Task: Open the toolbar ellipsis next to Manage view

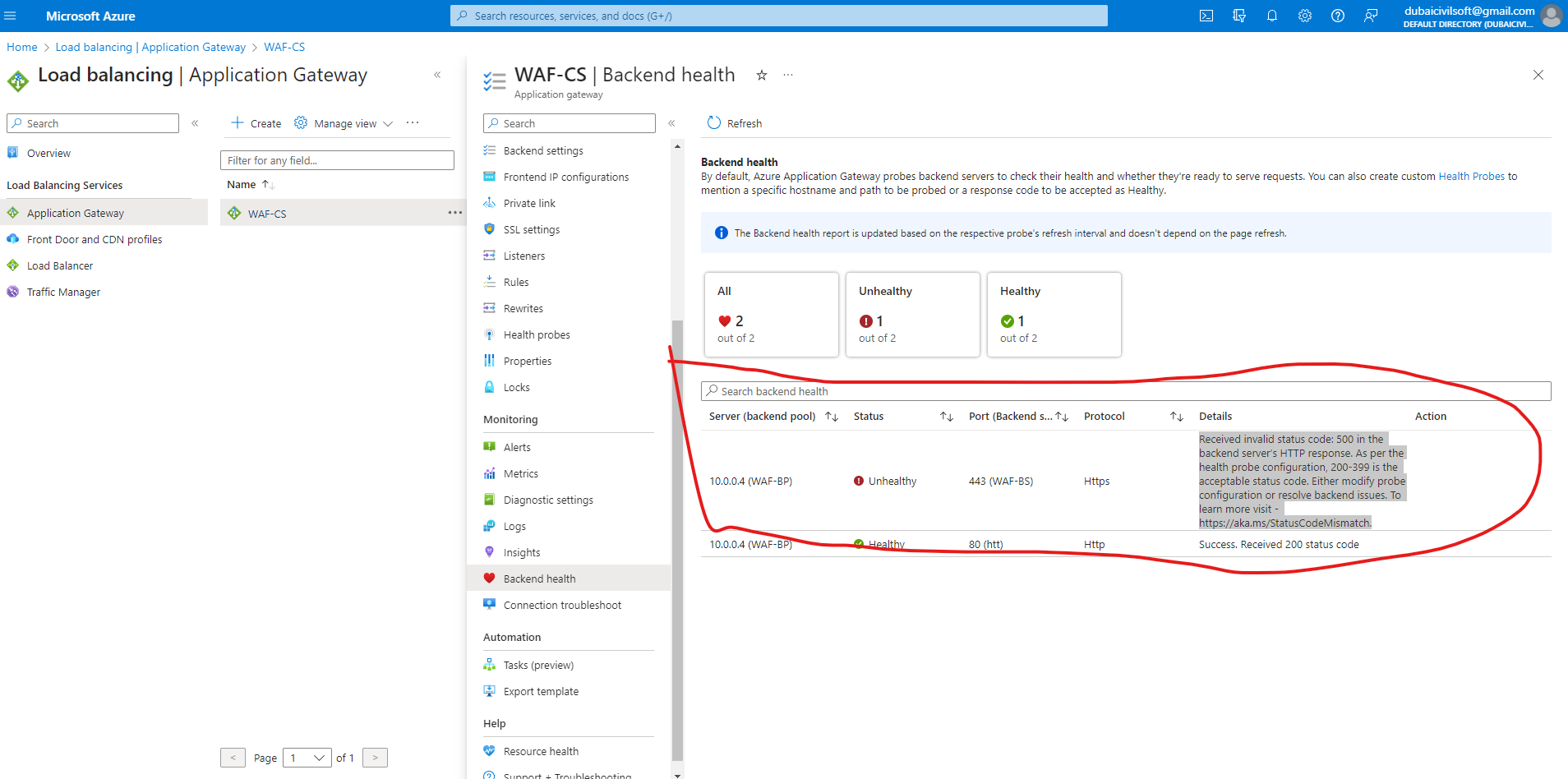Action: point(413,123)
